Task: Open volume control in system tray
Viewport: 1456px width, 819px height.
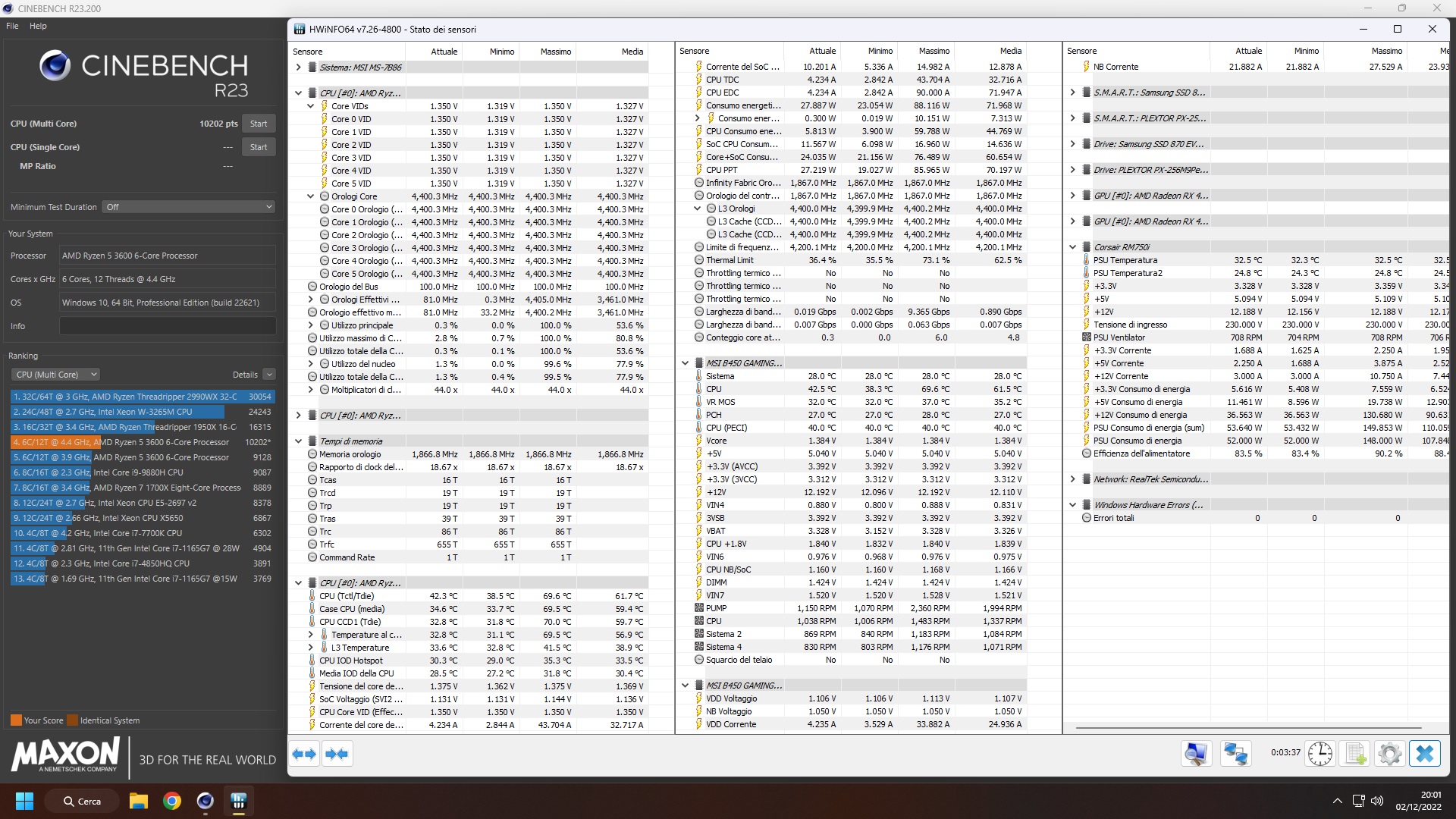Action: (x=1377, y=801)
